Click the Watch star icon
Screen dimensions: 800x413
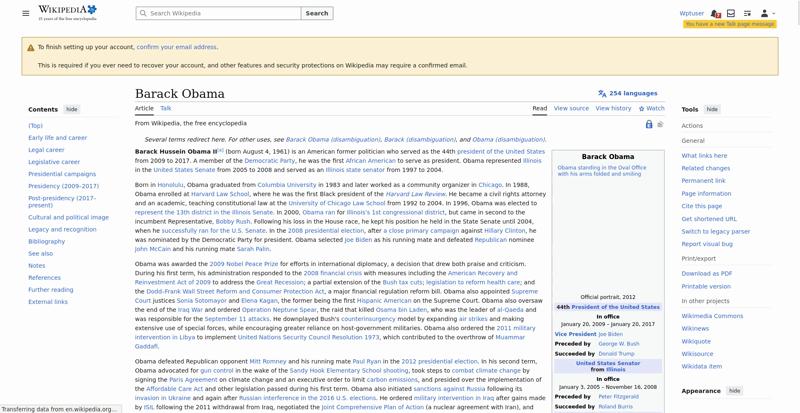pyautogui.click(x=641, y=109)
